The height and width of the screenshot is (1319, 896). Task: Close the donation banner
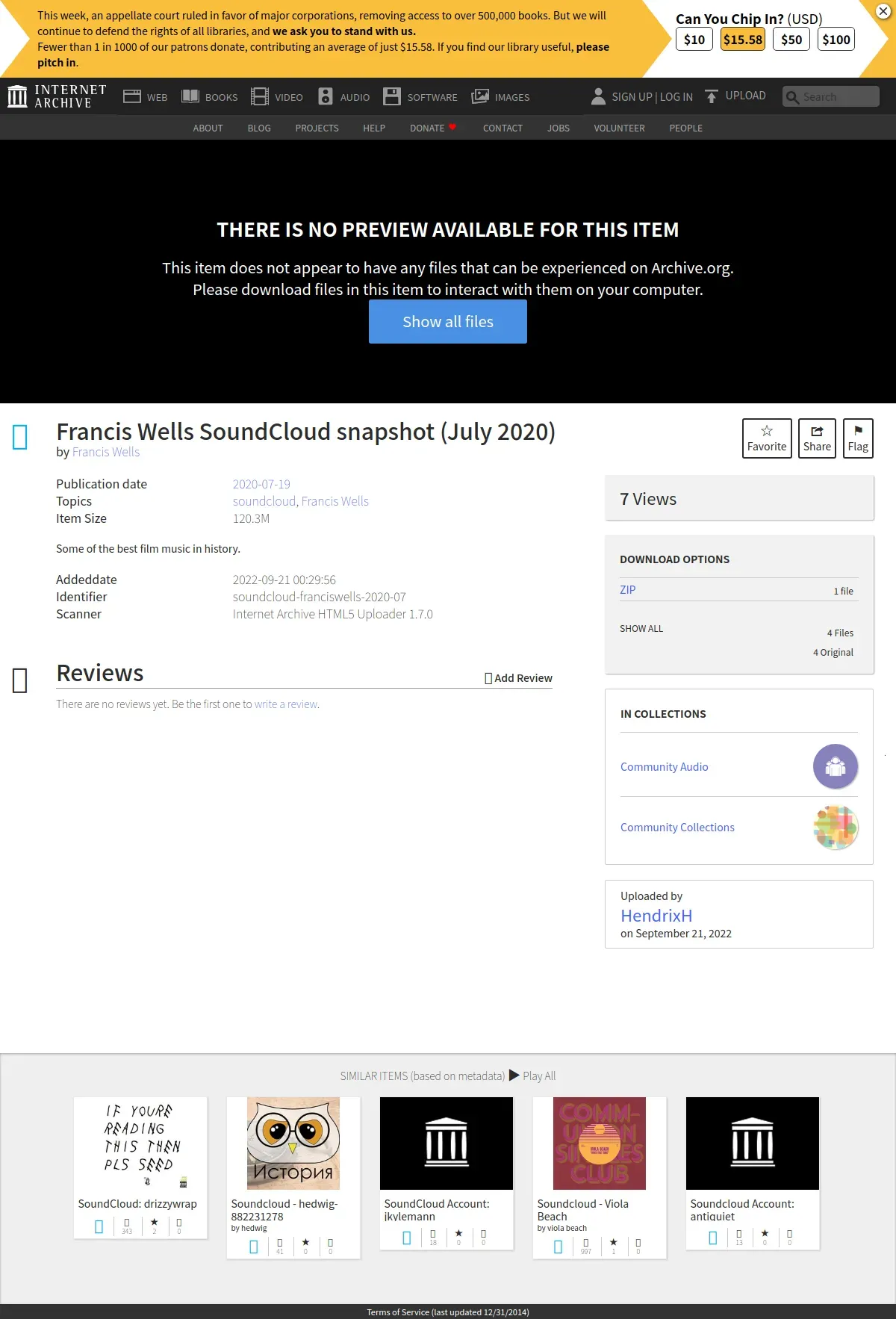pos(883,11)
